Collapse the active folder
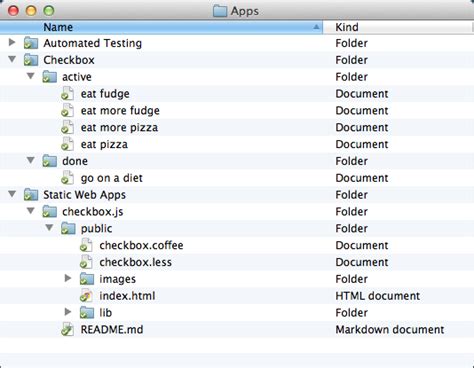The image size is (474, 368). pyautogui.click(x=31, y=76)
